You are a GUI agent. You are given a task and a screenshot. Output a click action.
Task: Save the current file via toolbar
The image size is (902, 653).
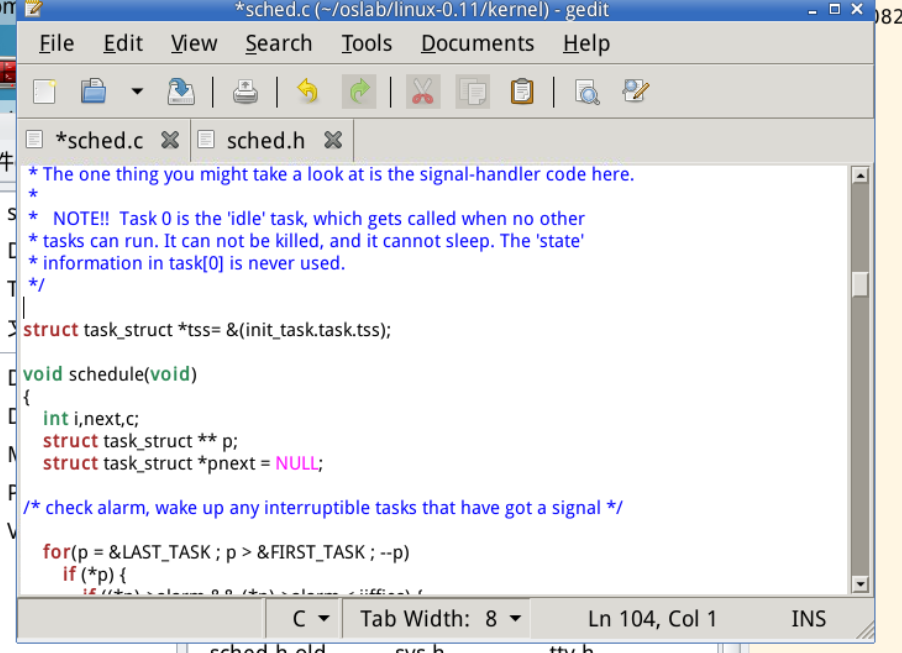181,92
